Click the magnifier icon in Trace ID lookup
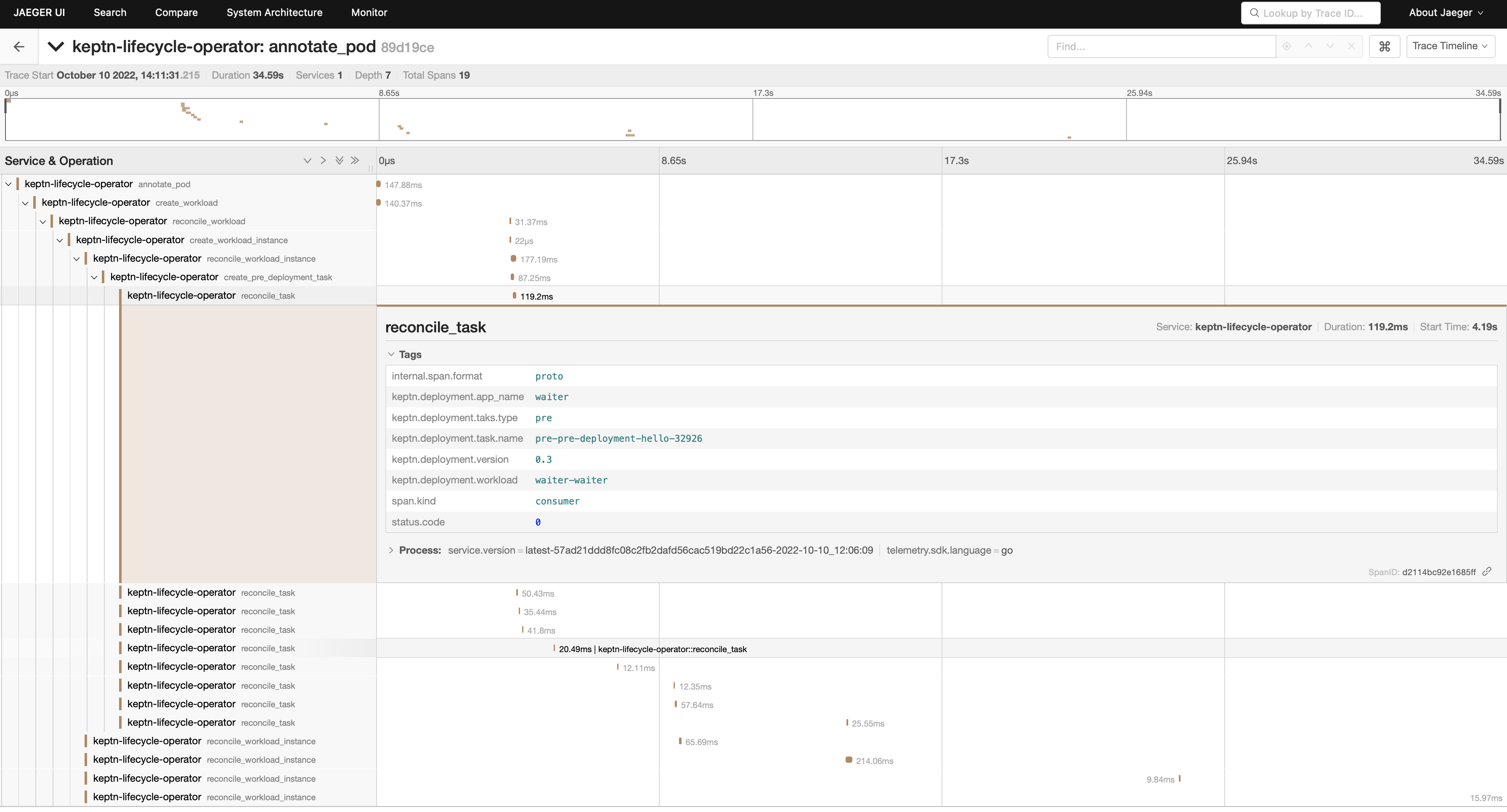This screenshot has width=1507, height=812. [1254, 13]
